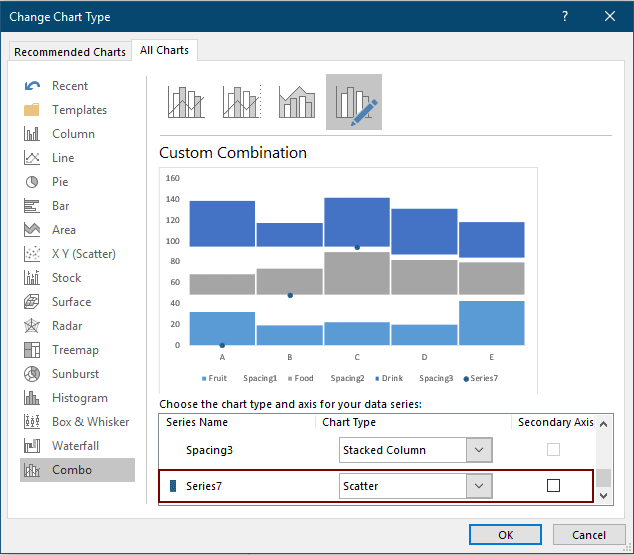The width and height of the screenshot is (634, 555).
Task: Click the Custom Combination chart preview
Action: [x=349, y=280]
